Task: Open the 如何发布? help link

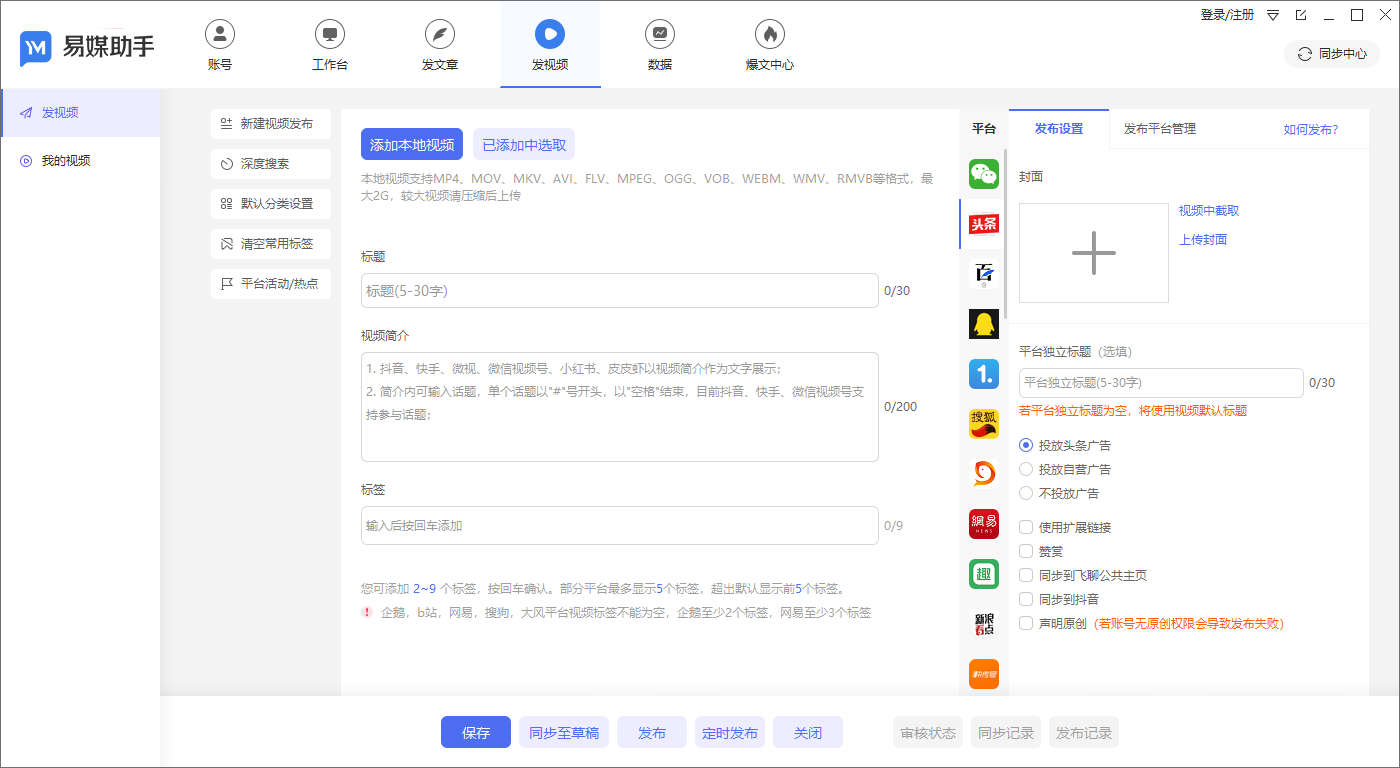Action: (x=1310, y=130)
